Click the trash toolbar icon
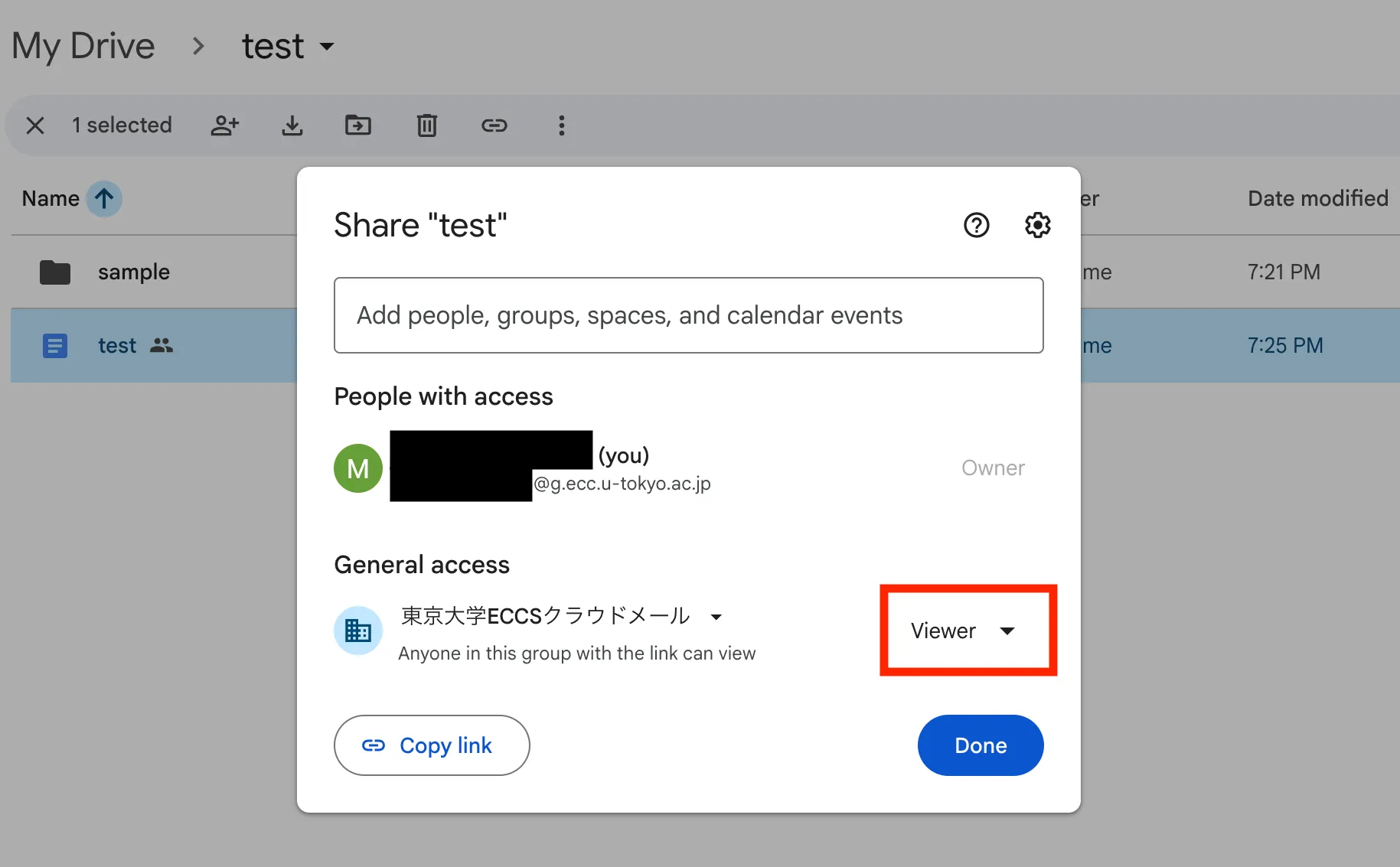Viewport: 1400px width, 867px height. tap(427, 125)
